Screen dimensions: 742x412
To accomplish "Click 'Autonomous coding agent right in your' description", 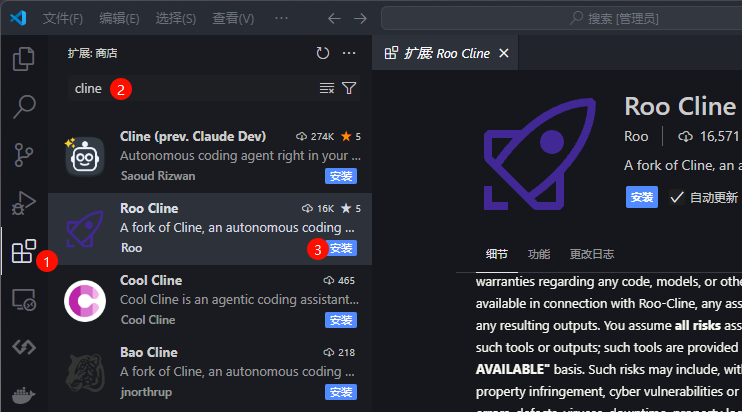I will [240, 156].
